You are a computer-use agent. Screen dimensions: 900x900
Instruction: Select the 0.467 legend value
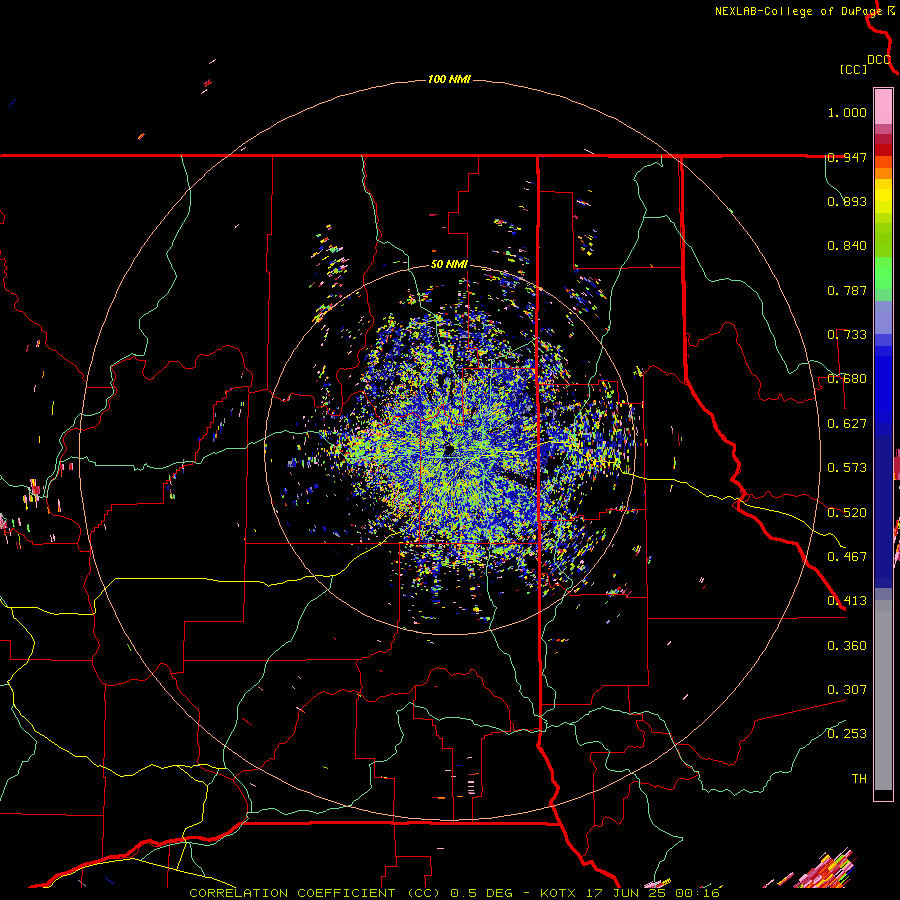coord(847,557)
